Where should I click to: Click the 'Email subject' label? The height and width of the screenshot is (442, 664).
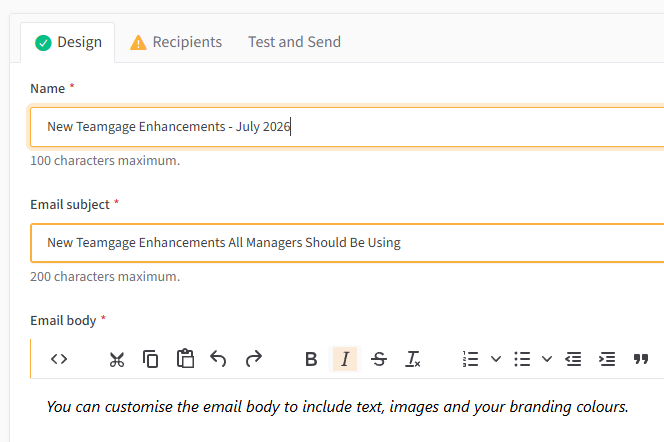click(70, 204)
